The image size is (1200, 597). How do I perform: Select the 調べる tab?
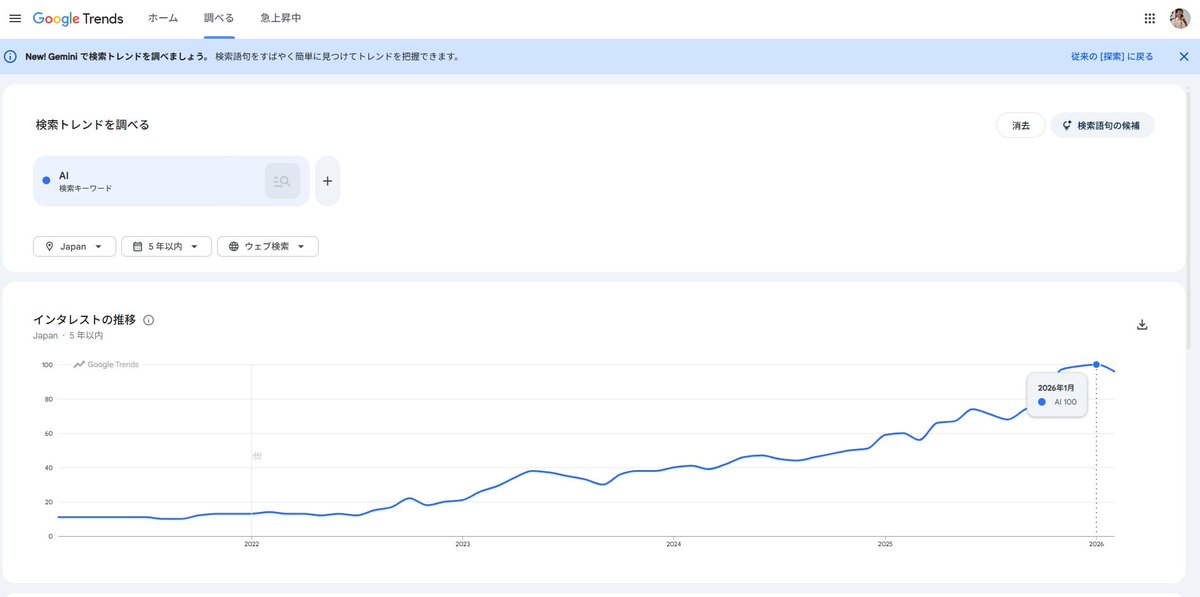(x=219, y=19)
